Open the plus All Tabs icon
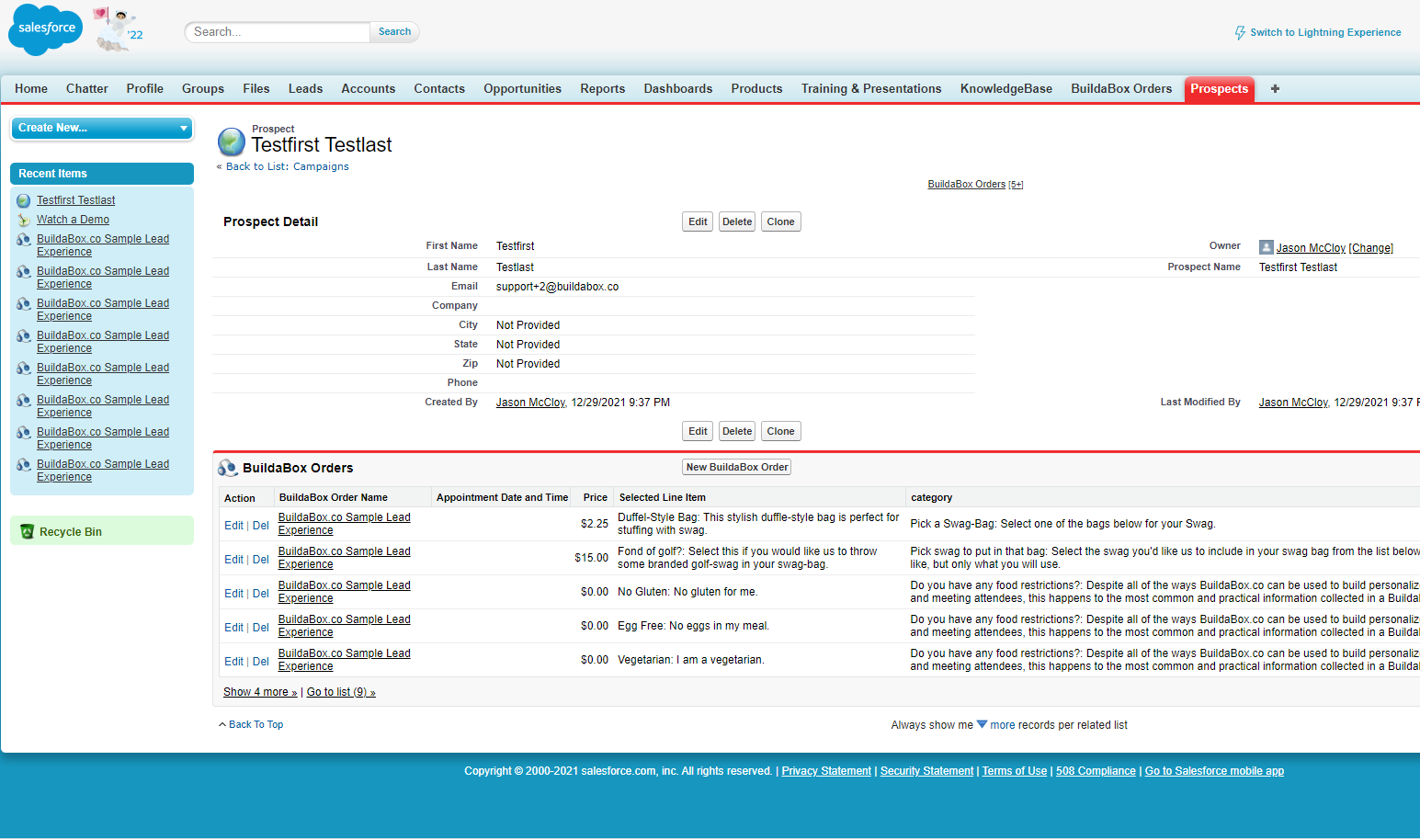The width and height of the screenshot is (1420, 840). click(1275, 89)
